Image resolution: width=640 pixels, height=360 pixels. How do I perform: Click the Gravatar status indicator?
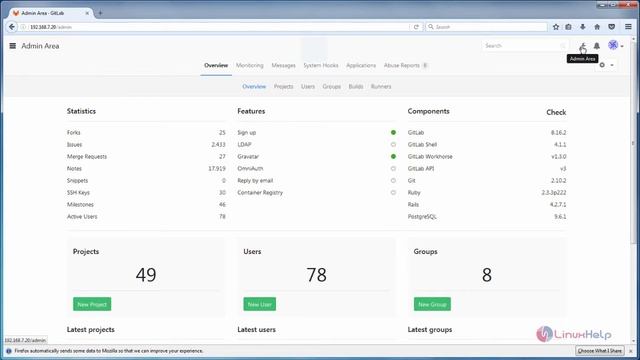393,156
